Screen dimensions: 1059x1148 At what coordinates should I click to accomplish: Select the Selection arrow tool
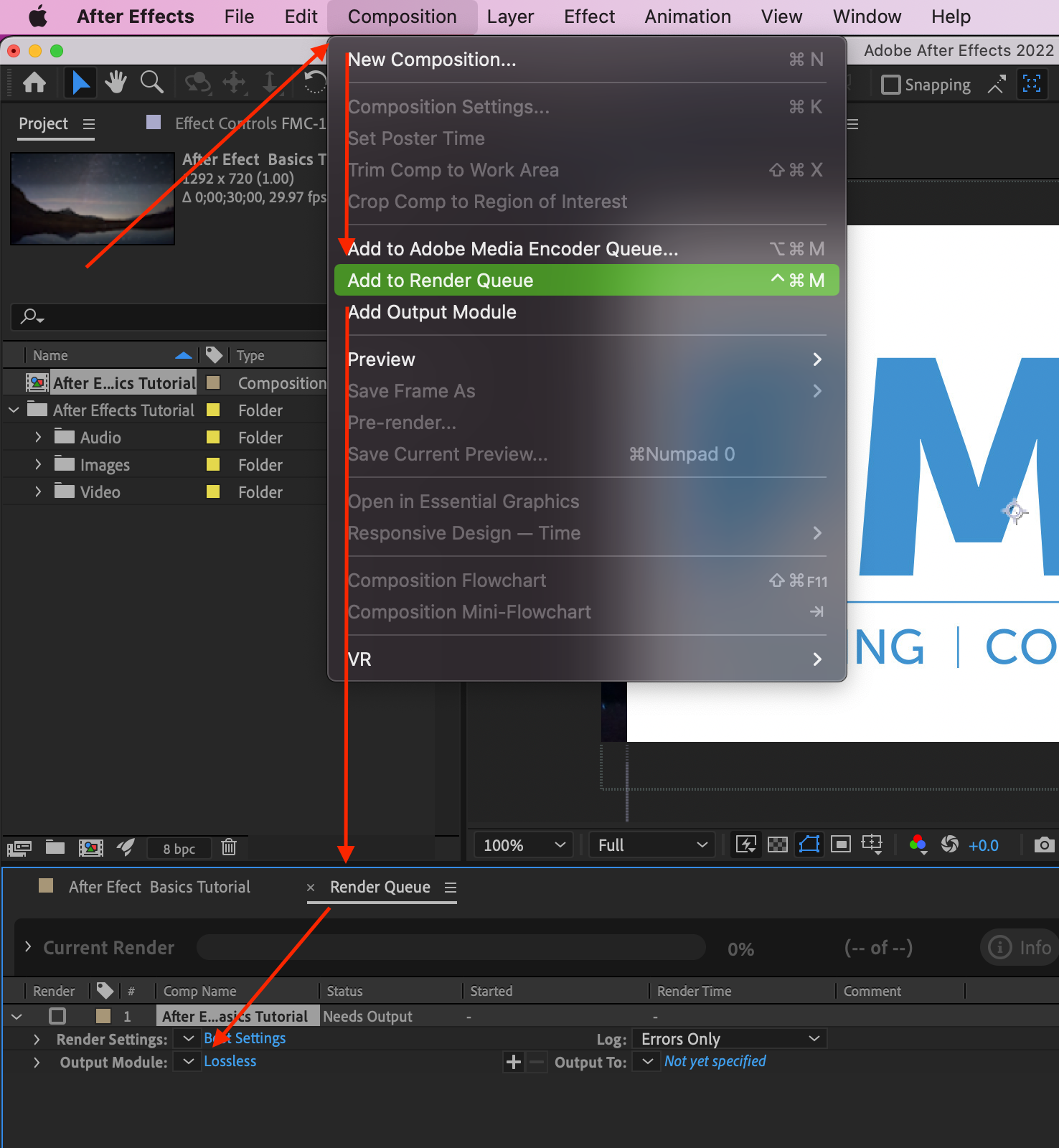pyautogui.click(x=80, y=83)
